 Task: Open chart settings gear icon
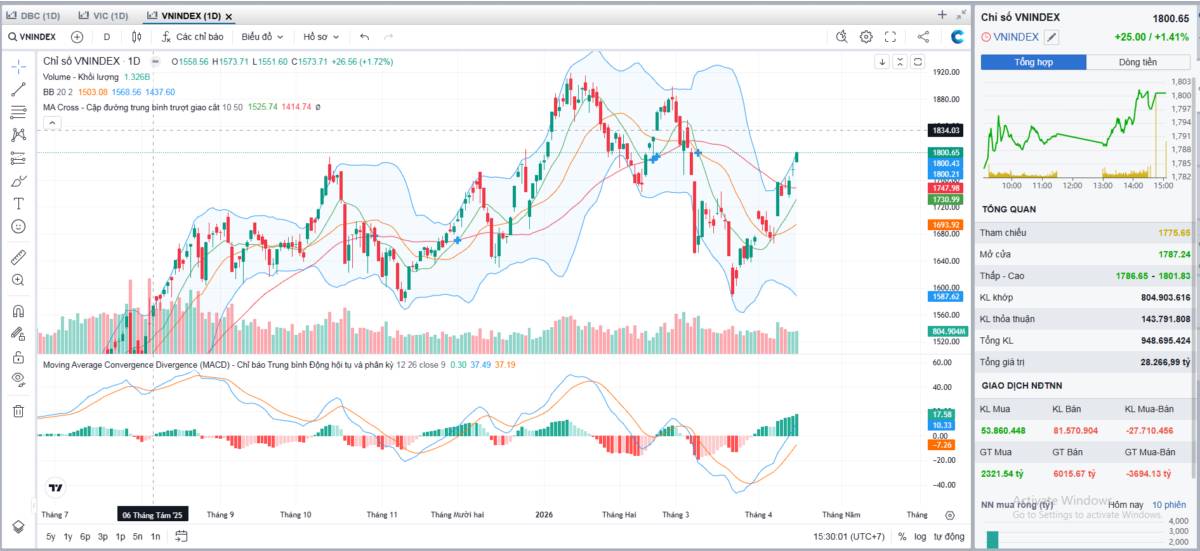click(x=866, y=37)
